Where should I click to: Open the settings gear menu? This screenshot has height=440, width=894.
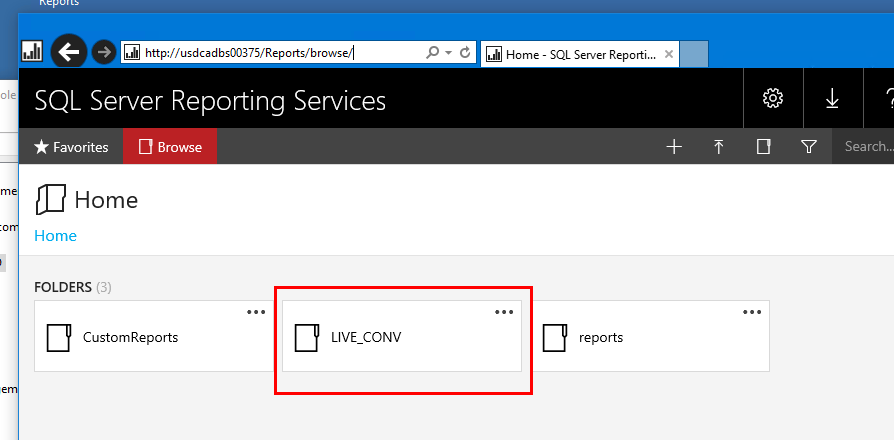(772, 98)
